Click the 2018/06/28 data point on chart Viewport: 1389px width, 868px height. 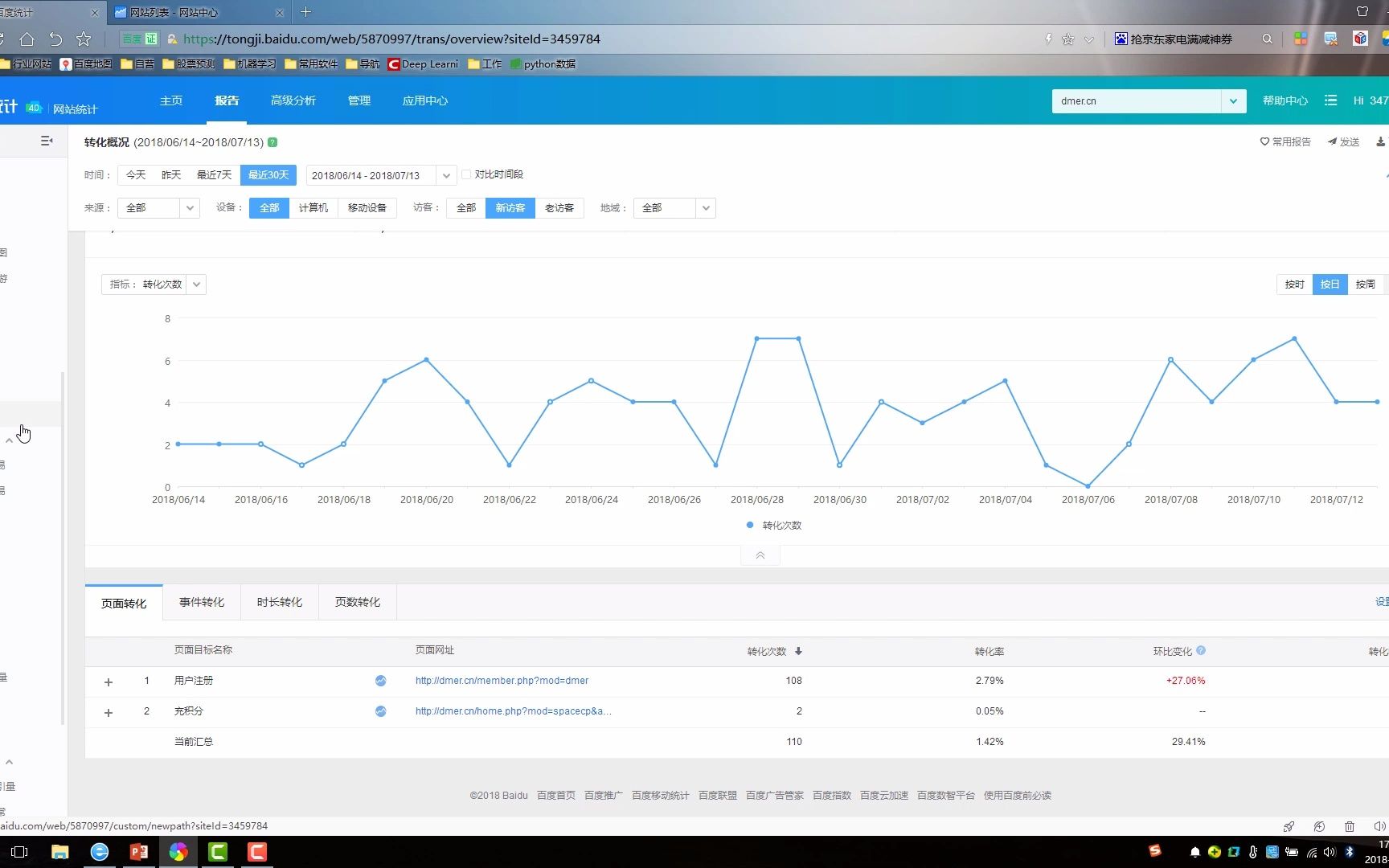coord(756,338)
